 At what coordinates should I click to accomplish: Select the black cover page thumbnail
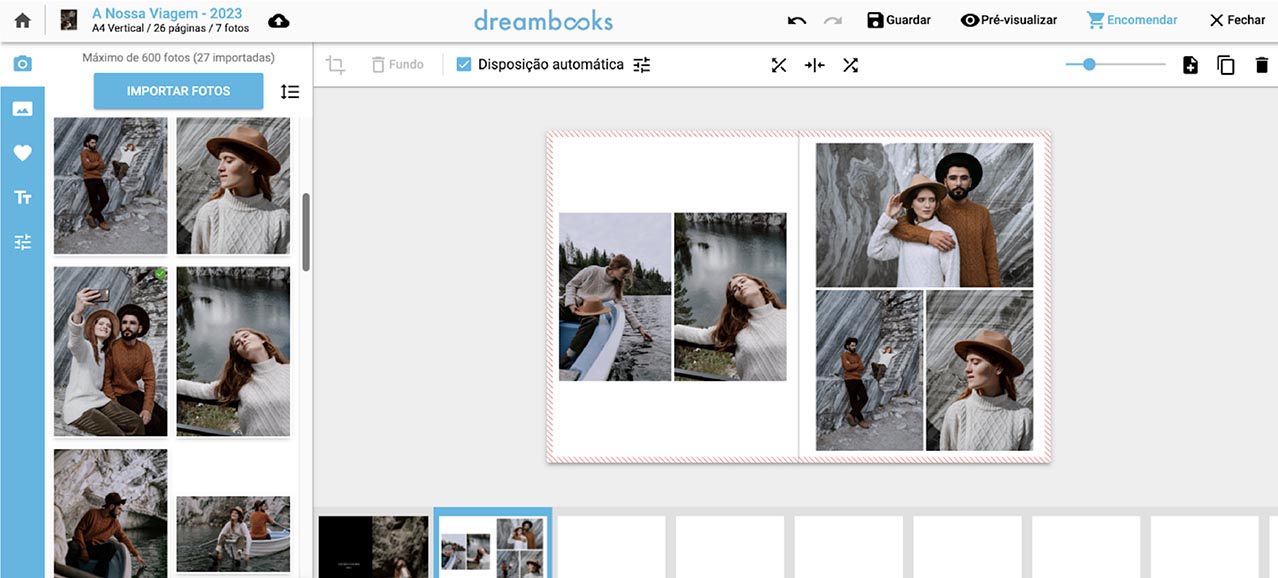pos(373,546)
